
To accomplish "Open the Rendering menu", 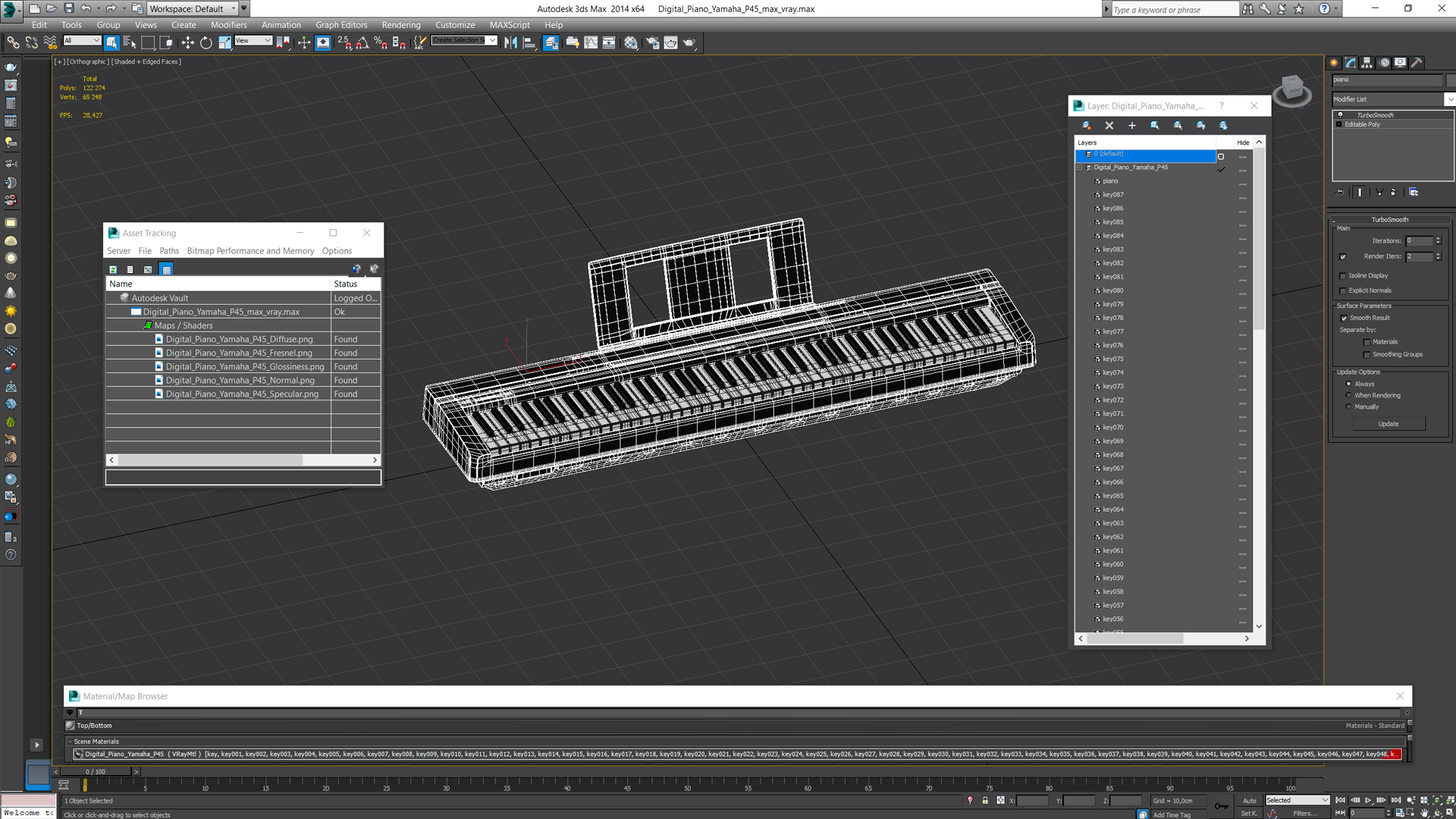I will (x=400, y=25).
